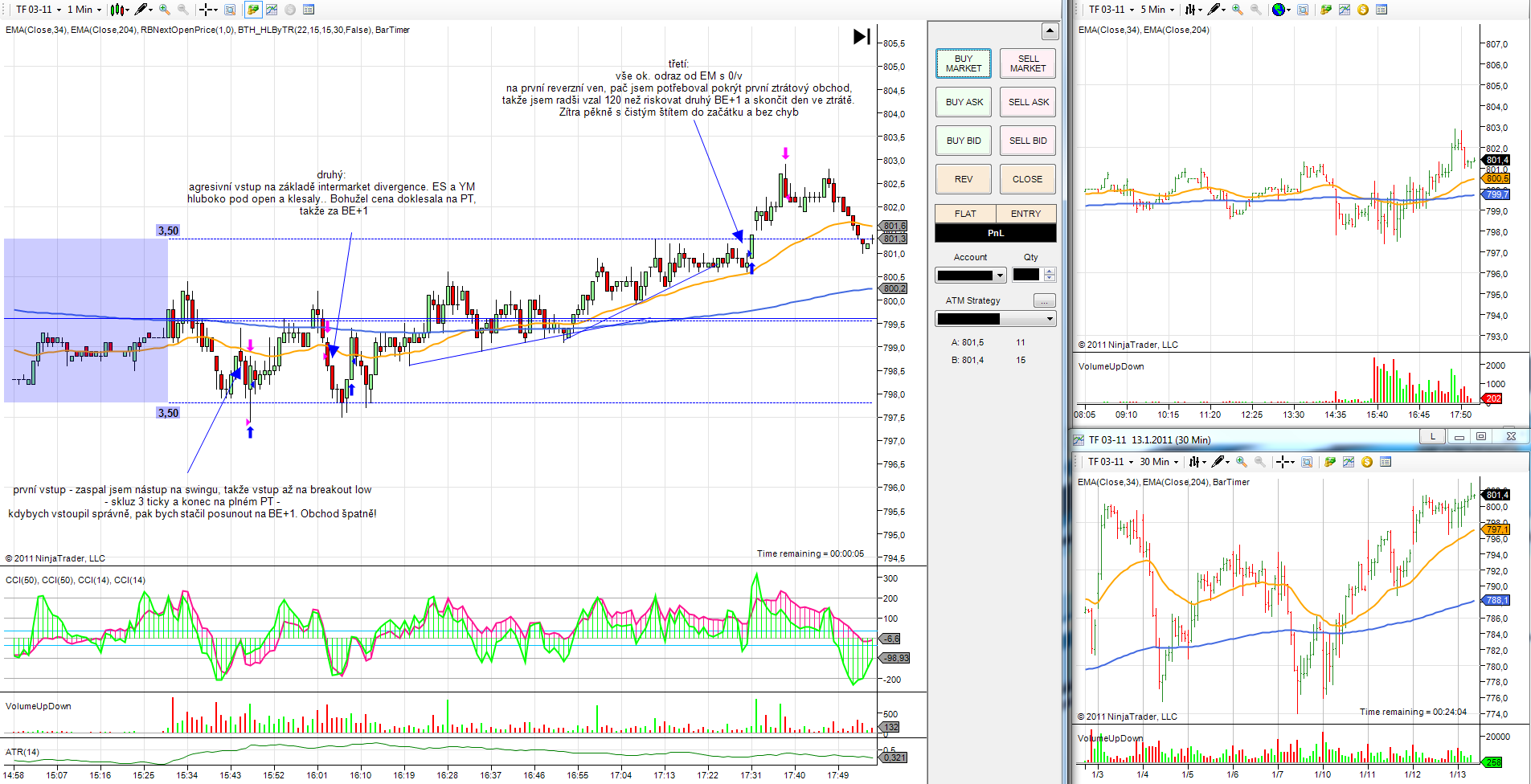Zoom in on the 30 Min chart
This screenshot has height=784, width=1531.
click(1242, 462)
